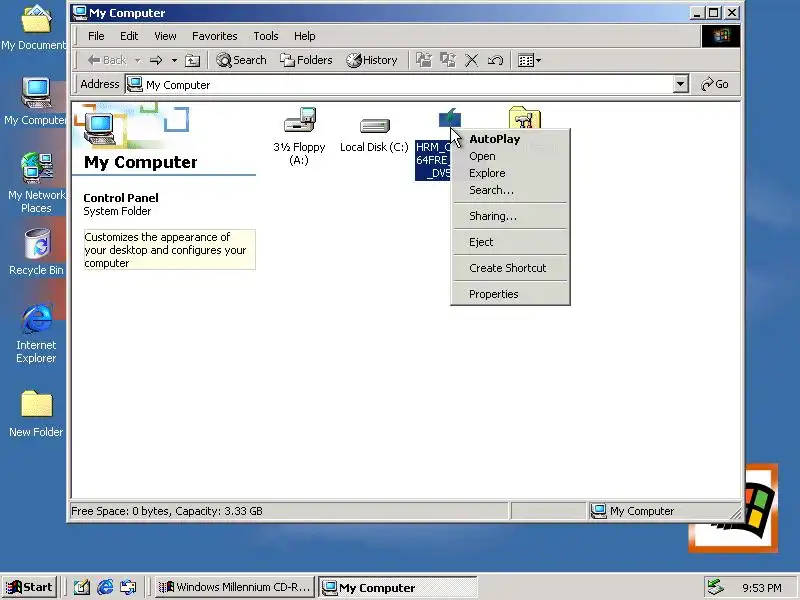Open the Views dropdown button
This screenshot has height=600, width=800.
(x=529, y=60)
